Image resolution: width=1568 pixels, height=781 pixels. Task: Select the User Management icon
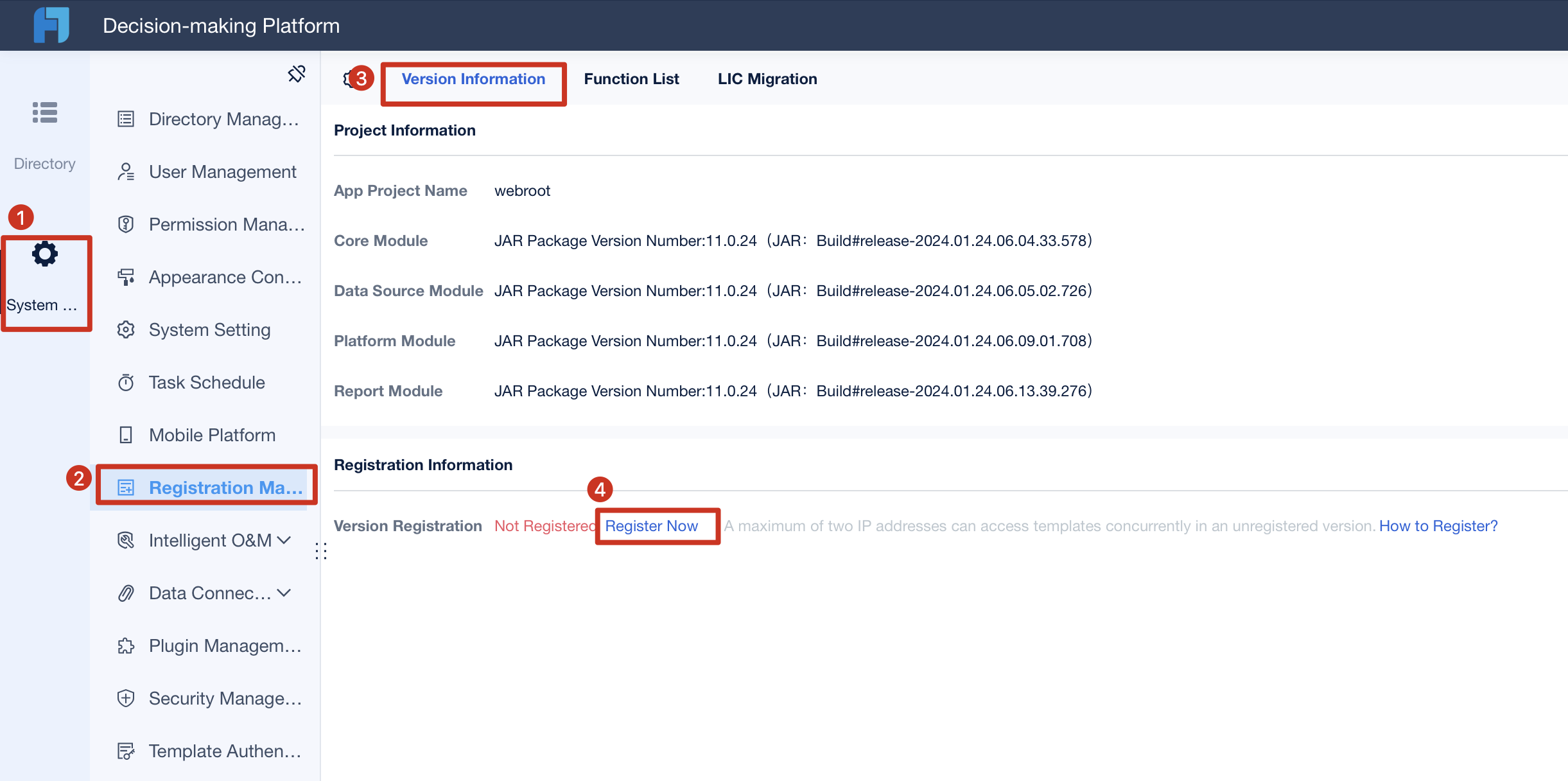point(126,171)
